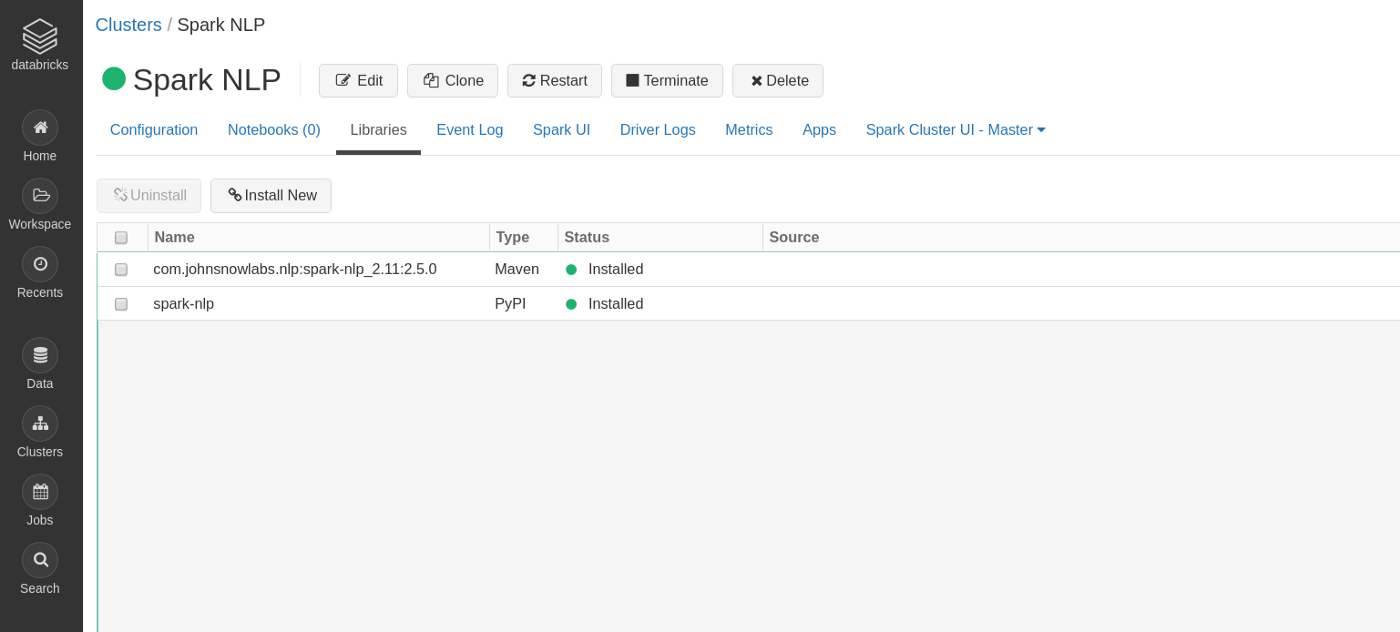Open the Event Log tab
Viewport: 1400px width, 632px height.
470,130
